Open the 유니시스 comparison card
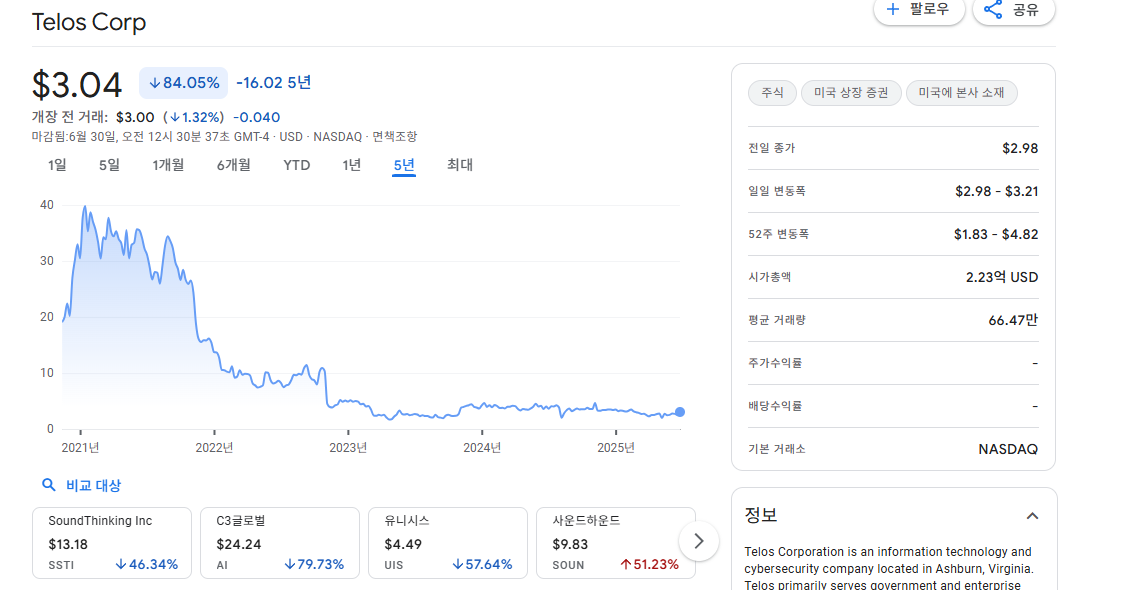The width and height of the screenshot is (1123, 590). click(448, 543)
